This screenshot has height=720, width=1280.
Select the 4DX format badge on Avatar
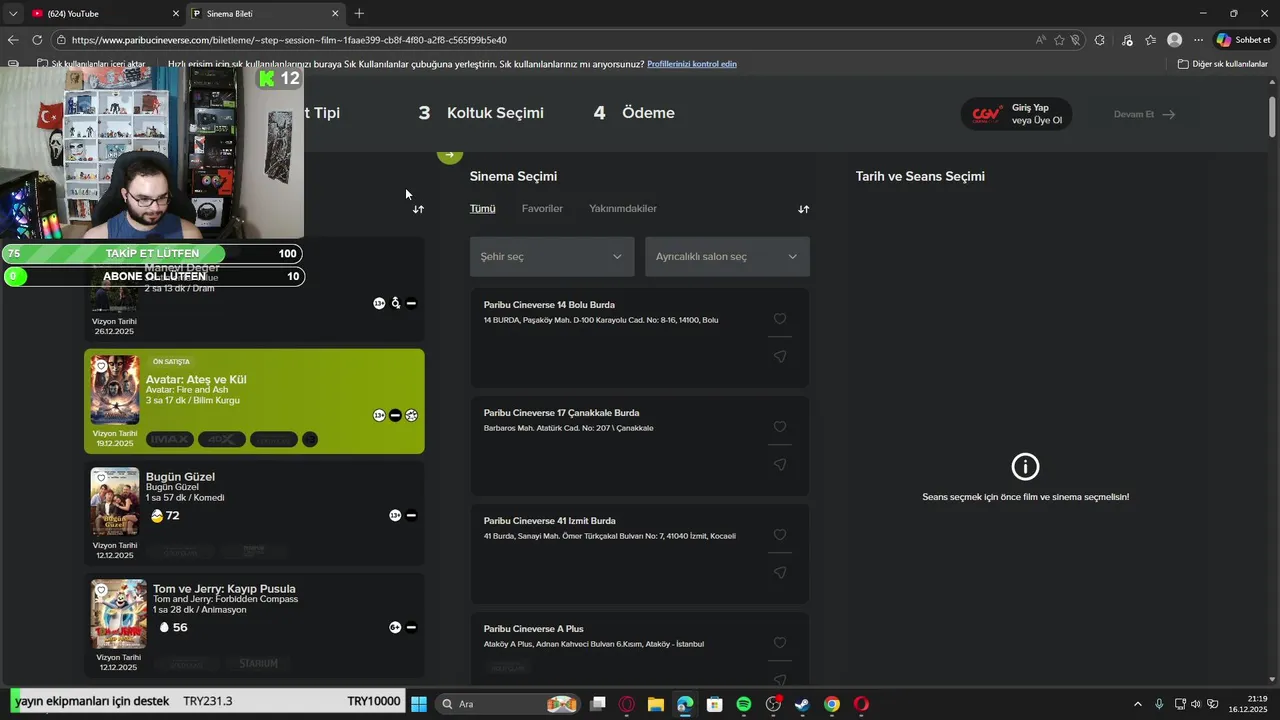pos(222,439)
